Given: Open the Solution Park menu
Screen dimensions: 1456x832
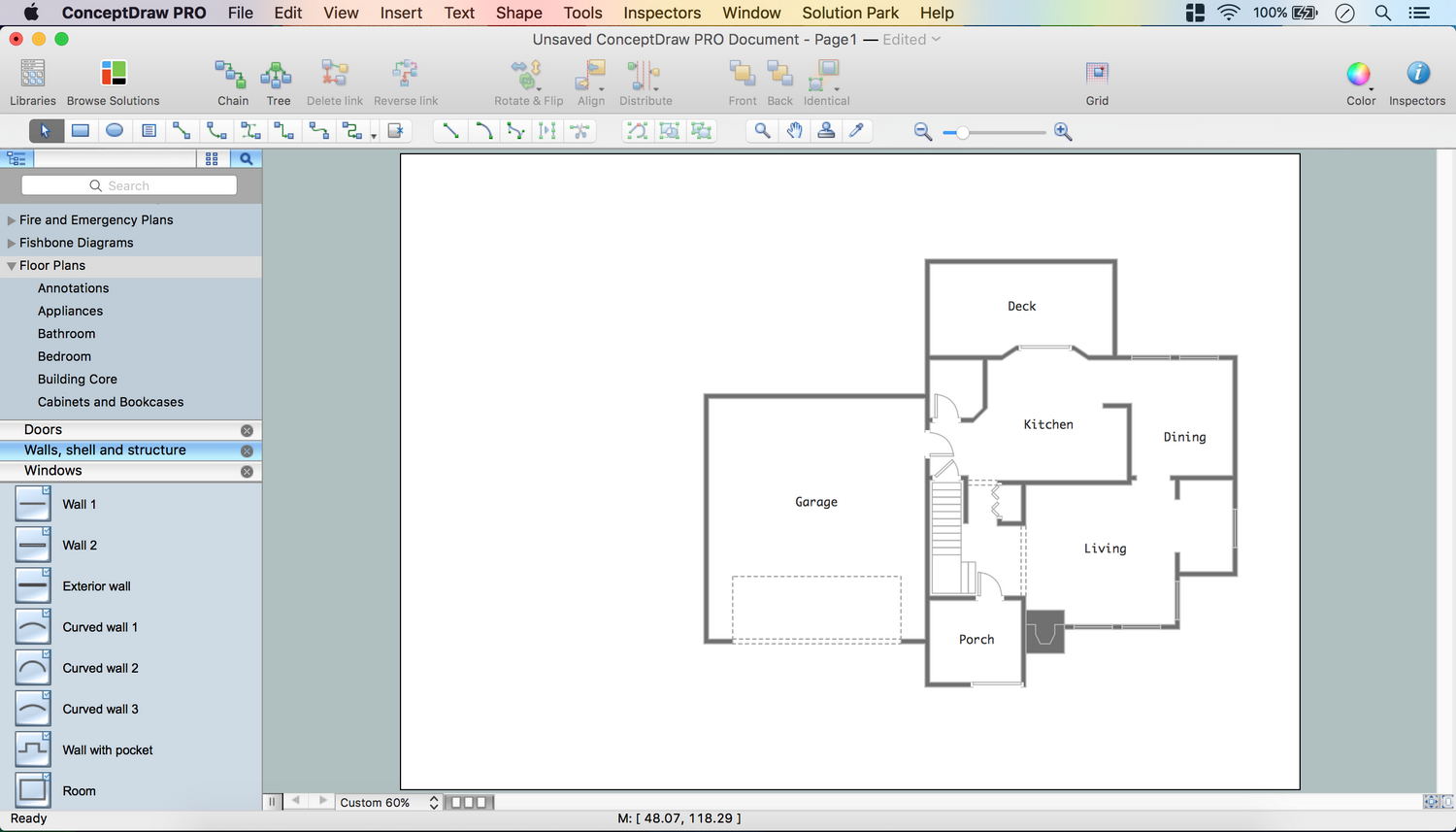Looking at the screenshot, I should click(x=850, y=13).
